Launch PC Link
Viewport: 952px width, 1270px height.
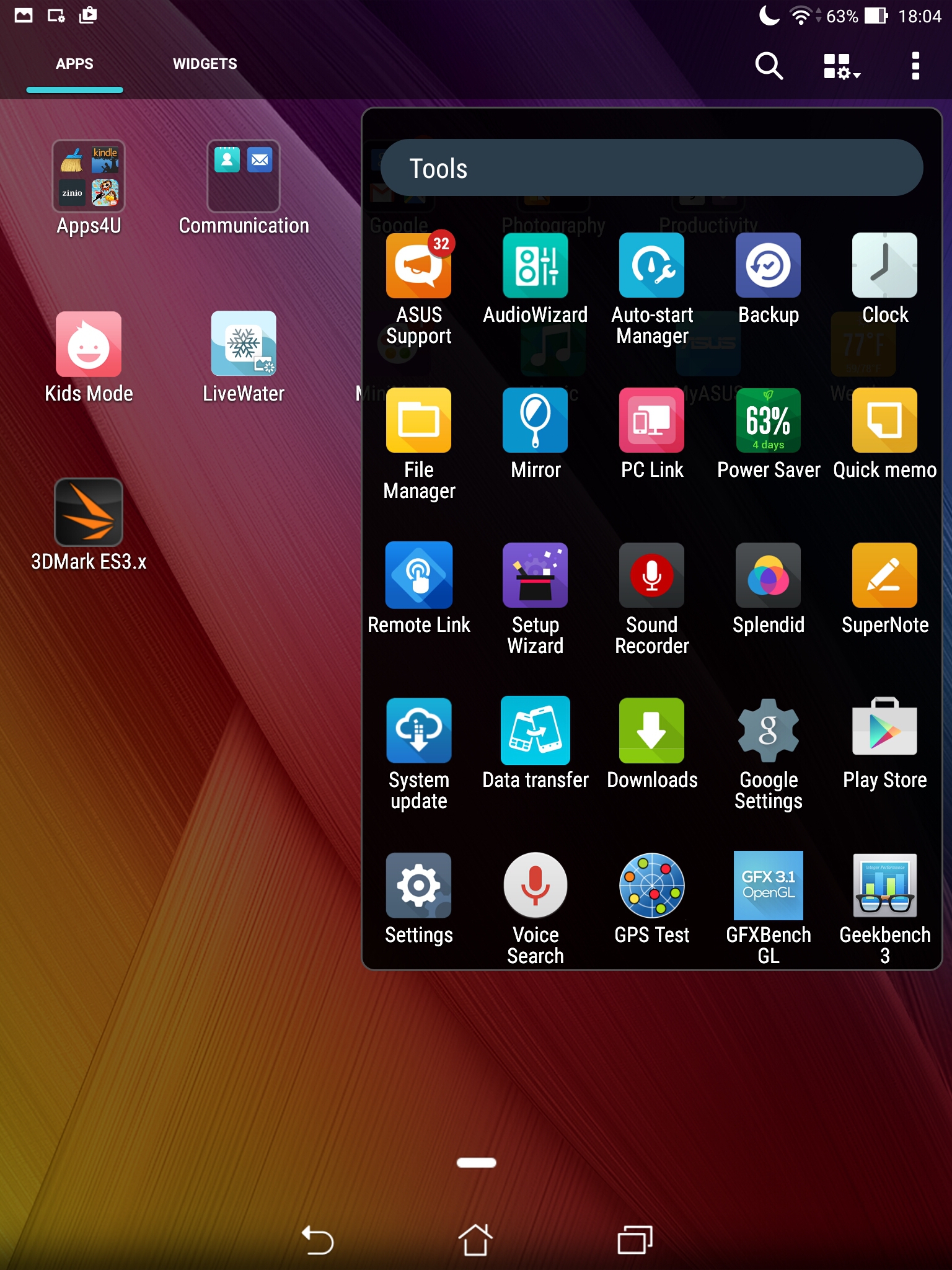652,420
